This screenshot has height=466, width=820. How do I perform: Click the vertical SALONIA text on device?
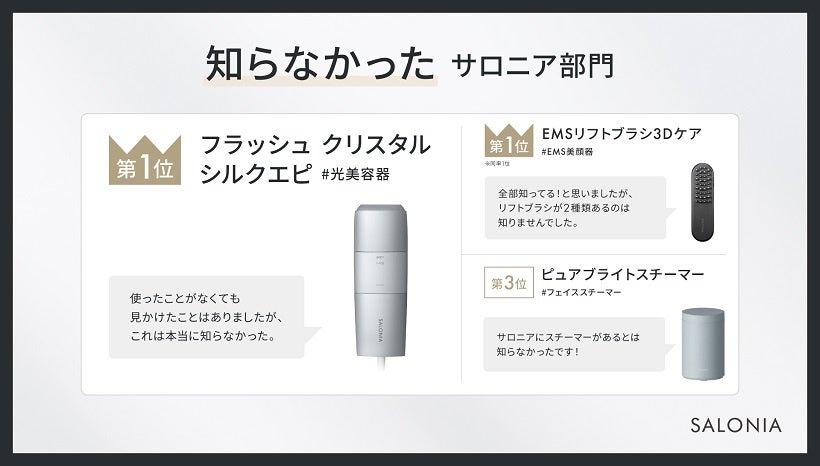point(380,329)
